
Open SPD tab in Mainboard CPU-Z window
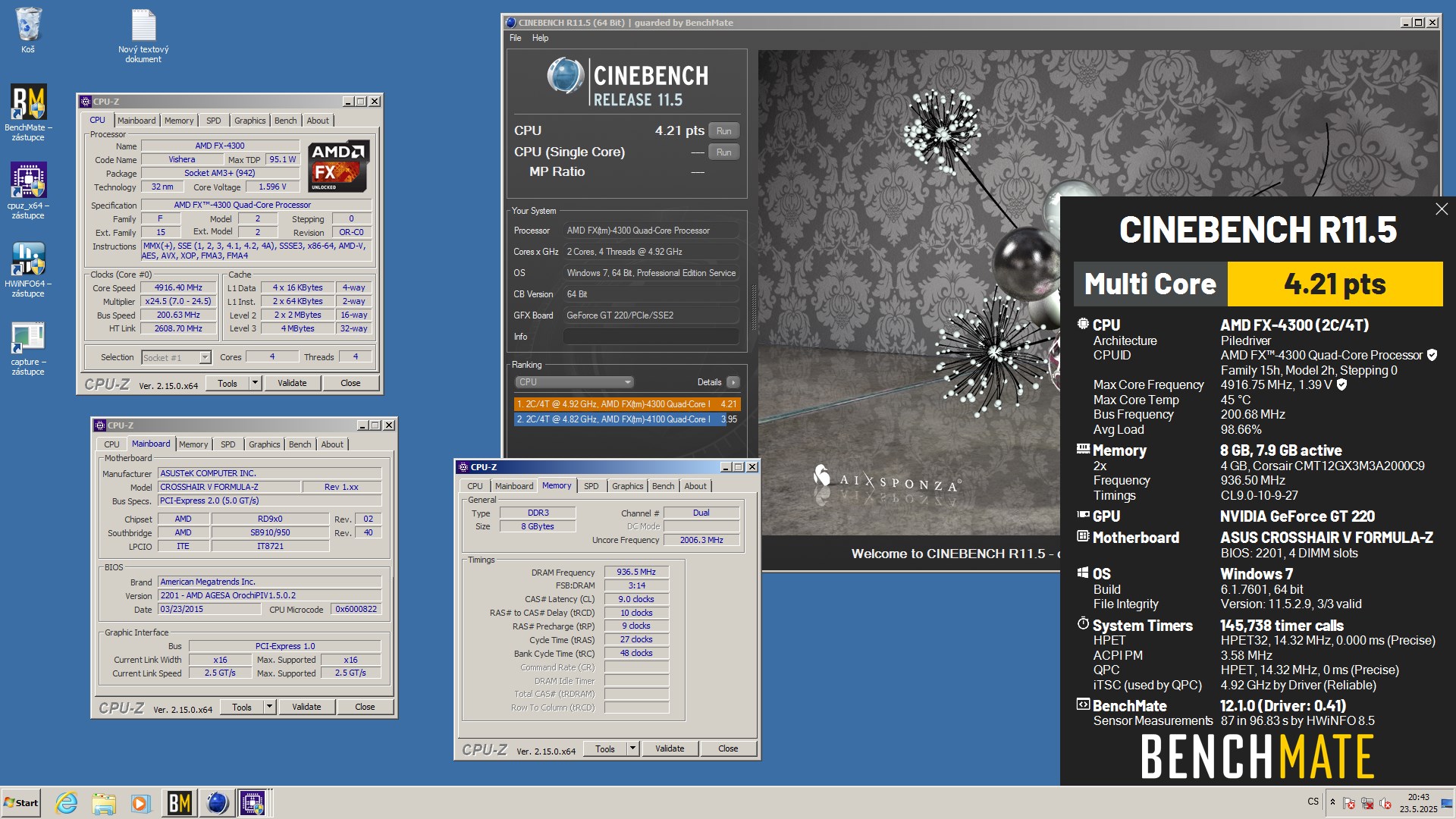228,444
